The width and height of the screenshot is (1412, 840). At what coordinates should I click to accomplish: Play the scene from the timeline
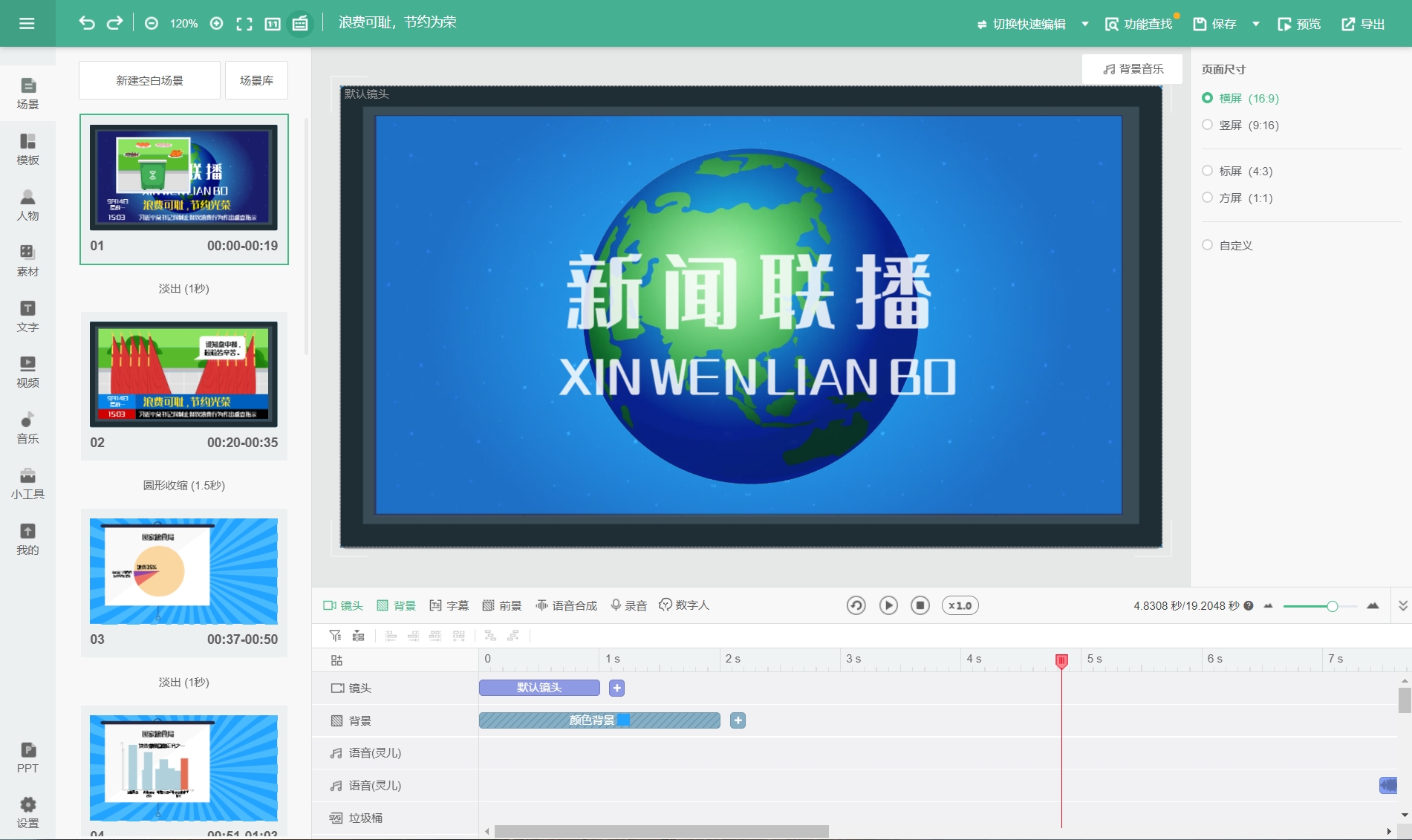(888, 605)
